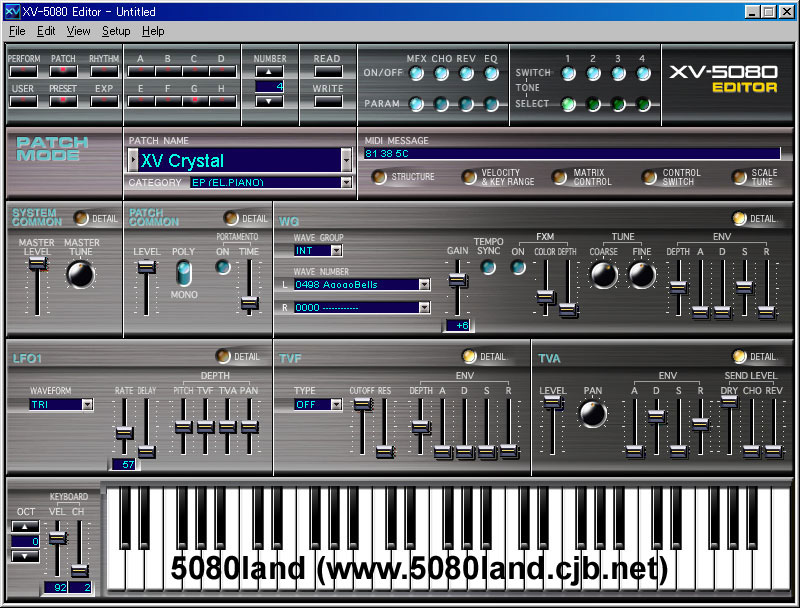This screenshot has width=800, height=608.
Task: Open the Structure panel button
Action: 379,177
